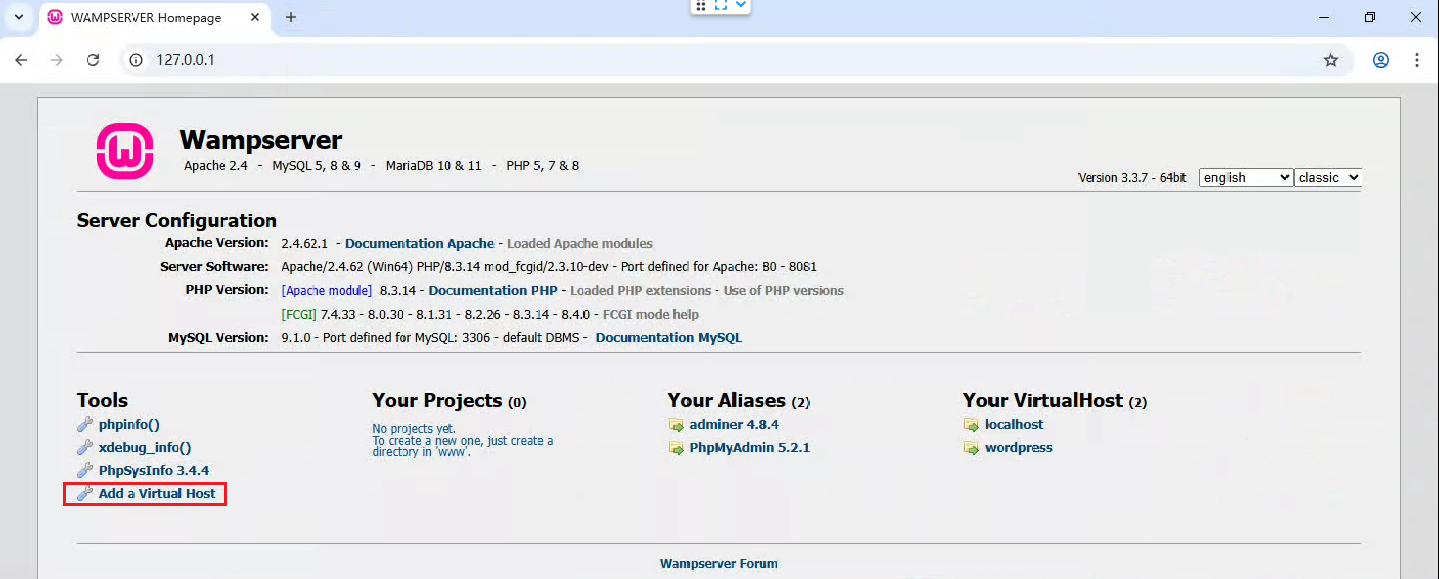The image size is (1439, 579).
Task: Click the wrench icon beside xdebug_info()
Action: click(x=85, y=447)
